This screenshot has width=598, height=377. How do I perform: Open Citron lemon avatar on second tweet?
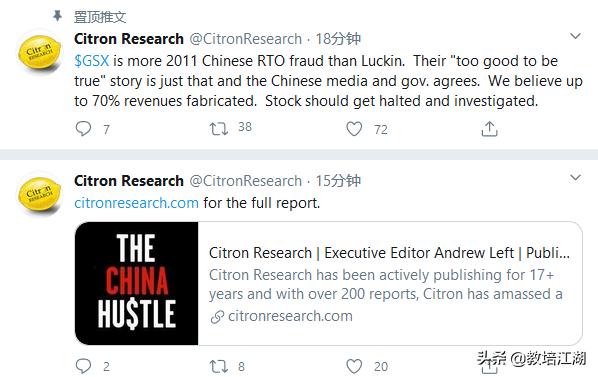pos(40,194)
